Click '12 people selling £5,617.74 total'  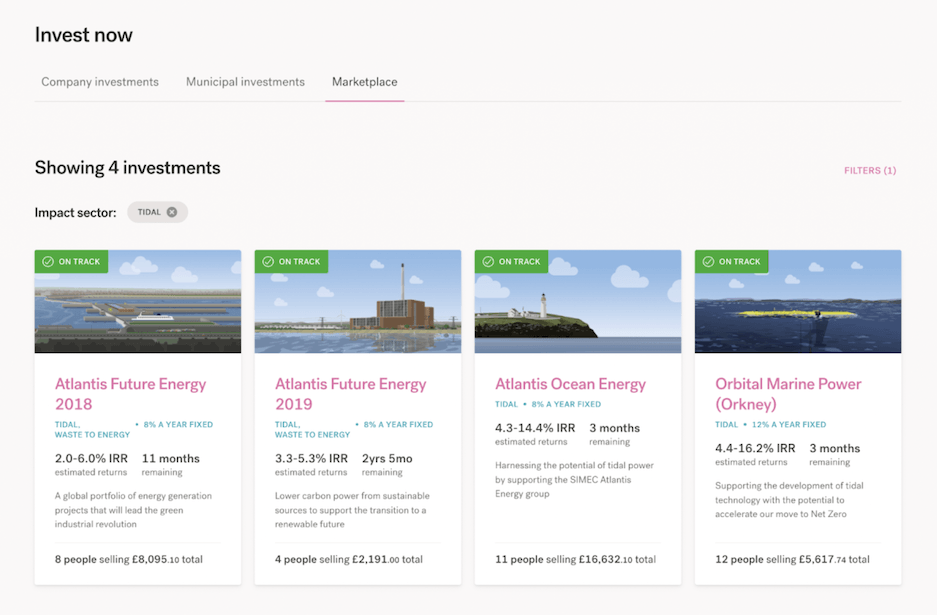click(x=792, y=559)
